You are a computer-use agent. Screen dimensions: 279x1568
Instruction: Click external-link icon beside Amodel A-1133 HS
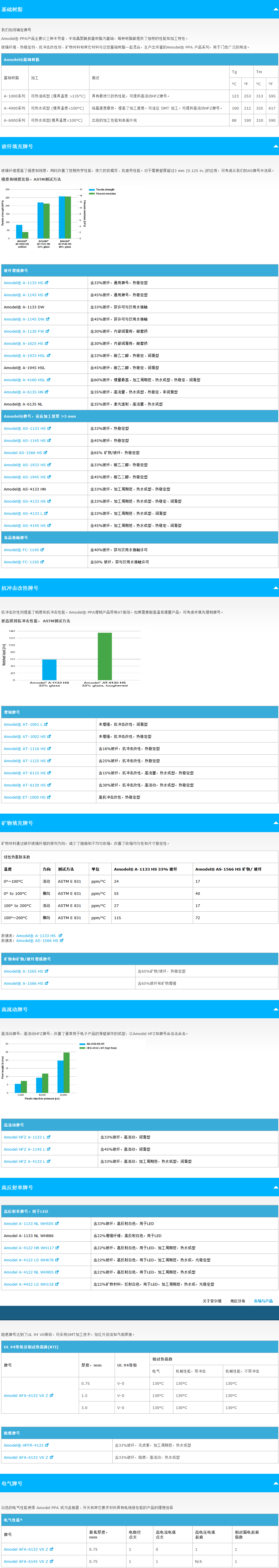click(x=46, y=282)
